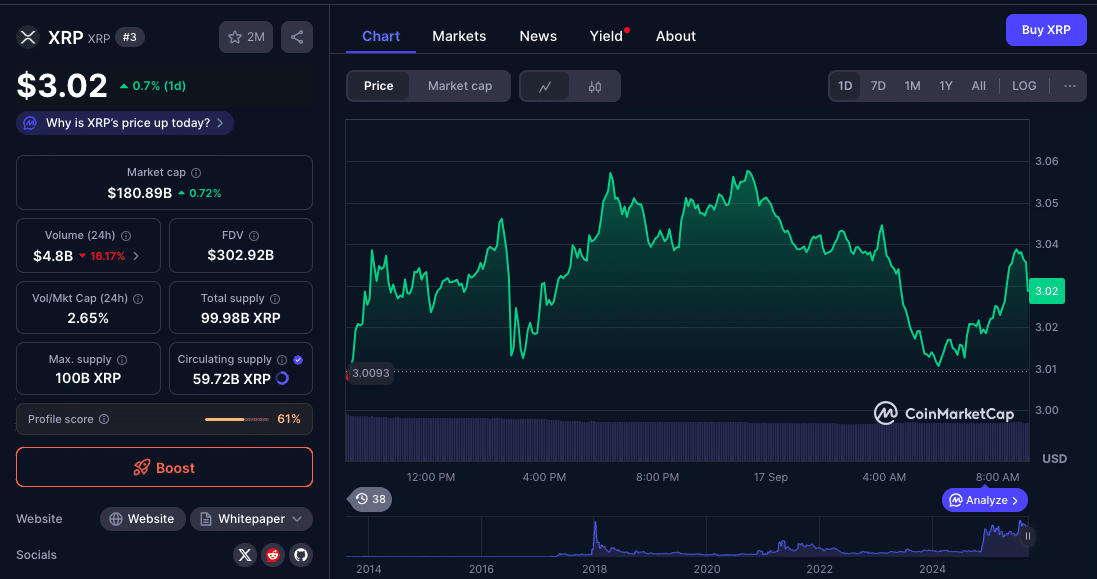Click the Boost button
This screenshot has height=579, width=1097.
pyautogui.click(x=164, y=467)
